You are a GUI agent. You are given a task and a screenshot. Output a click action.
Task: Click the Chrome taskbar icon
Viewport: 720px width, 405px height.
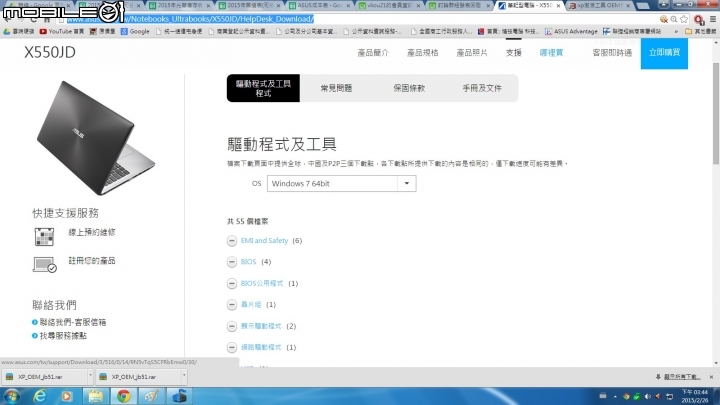pyautogui.click(x=123, y=396)
